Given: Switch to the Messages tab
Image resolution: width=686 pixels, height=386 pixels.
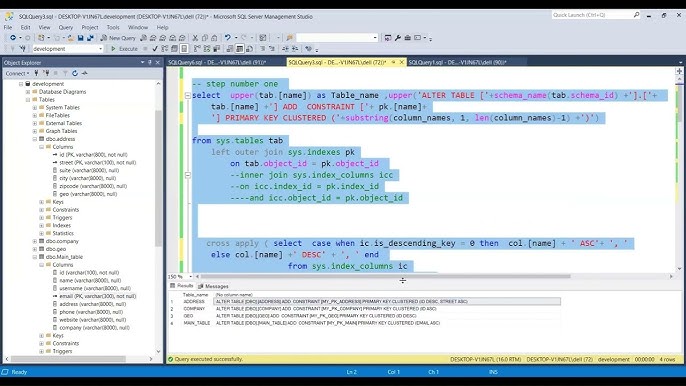Looking at the screenshot, I should [x=213, y=286].
